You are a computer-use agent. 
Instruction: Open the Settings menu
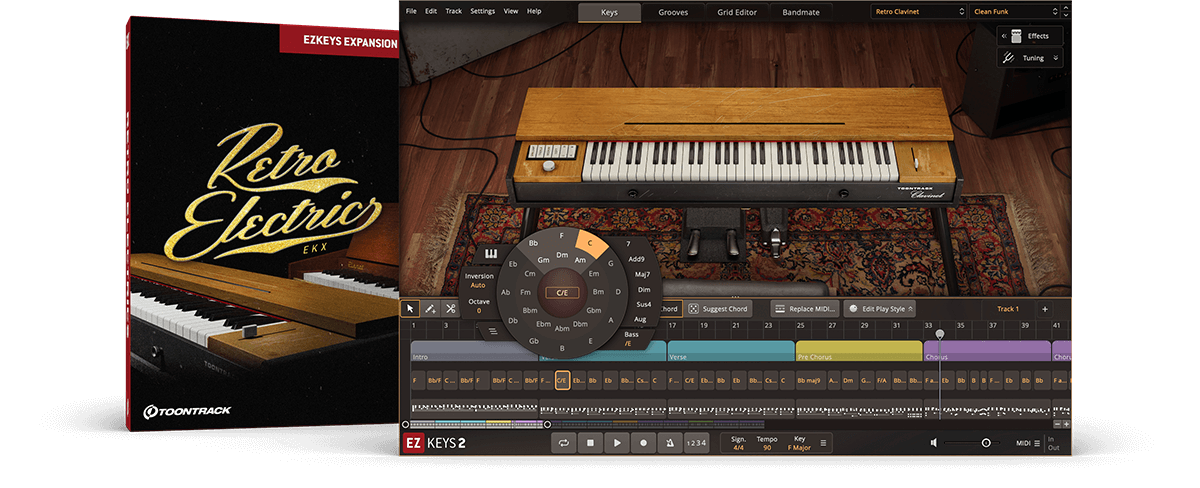(x=482, y=11)
